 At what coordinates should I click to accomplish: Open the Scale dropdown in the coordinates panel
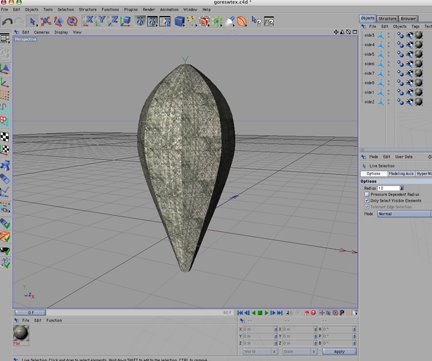click(299, 351)
